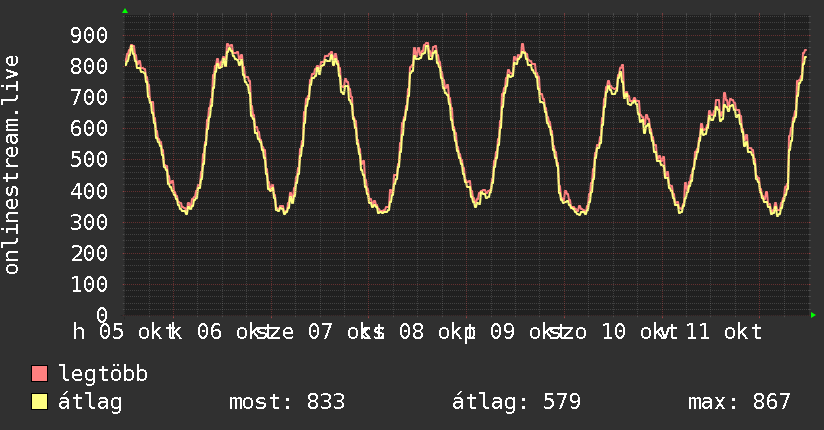Click the yellow átlag legend swatch
The width and height of the screenshot is (824, 430).
coord(39,402)
